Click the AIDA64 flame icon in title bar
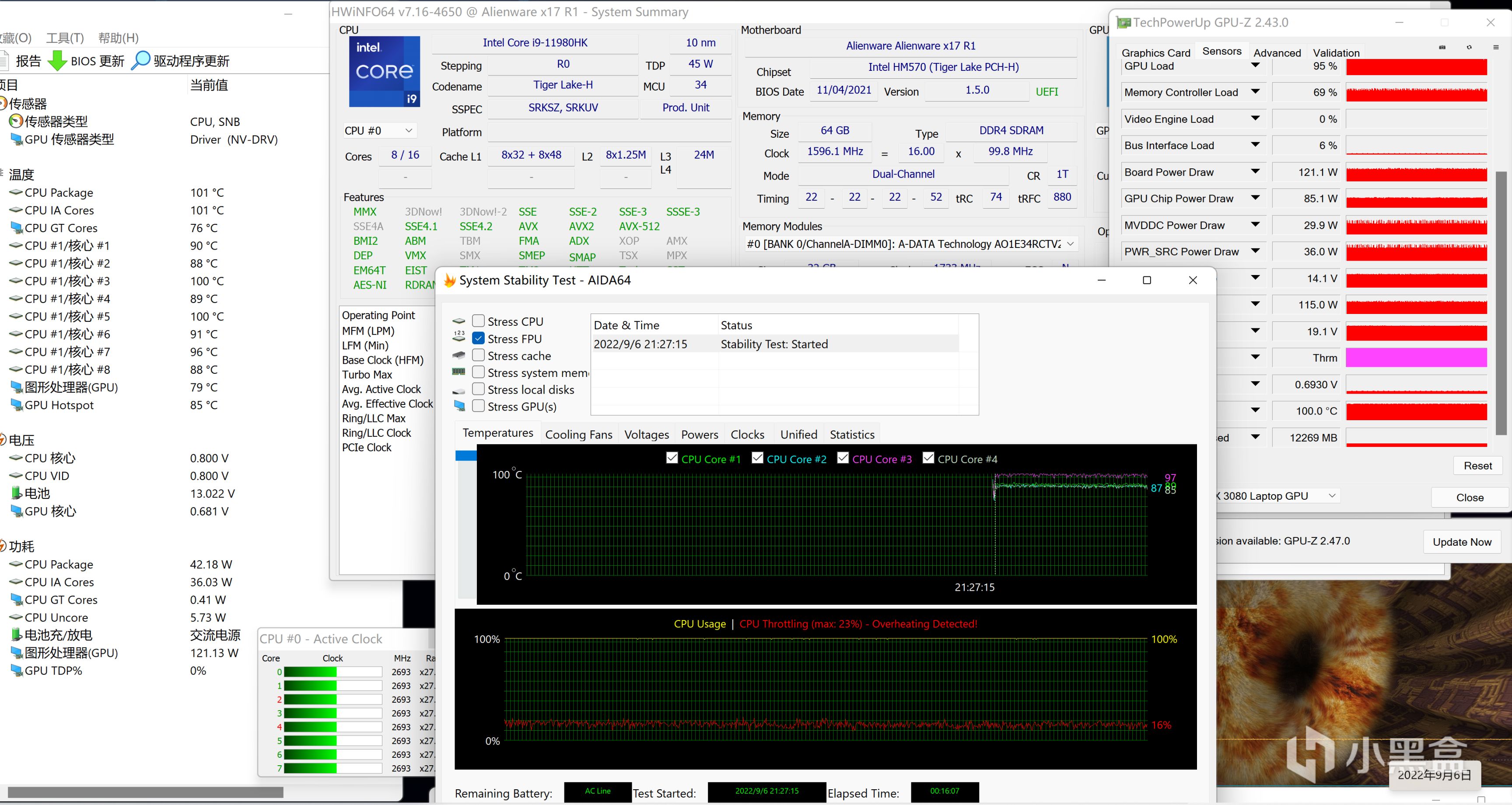 point(450,280)
